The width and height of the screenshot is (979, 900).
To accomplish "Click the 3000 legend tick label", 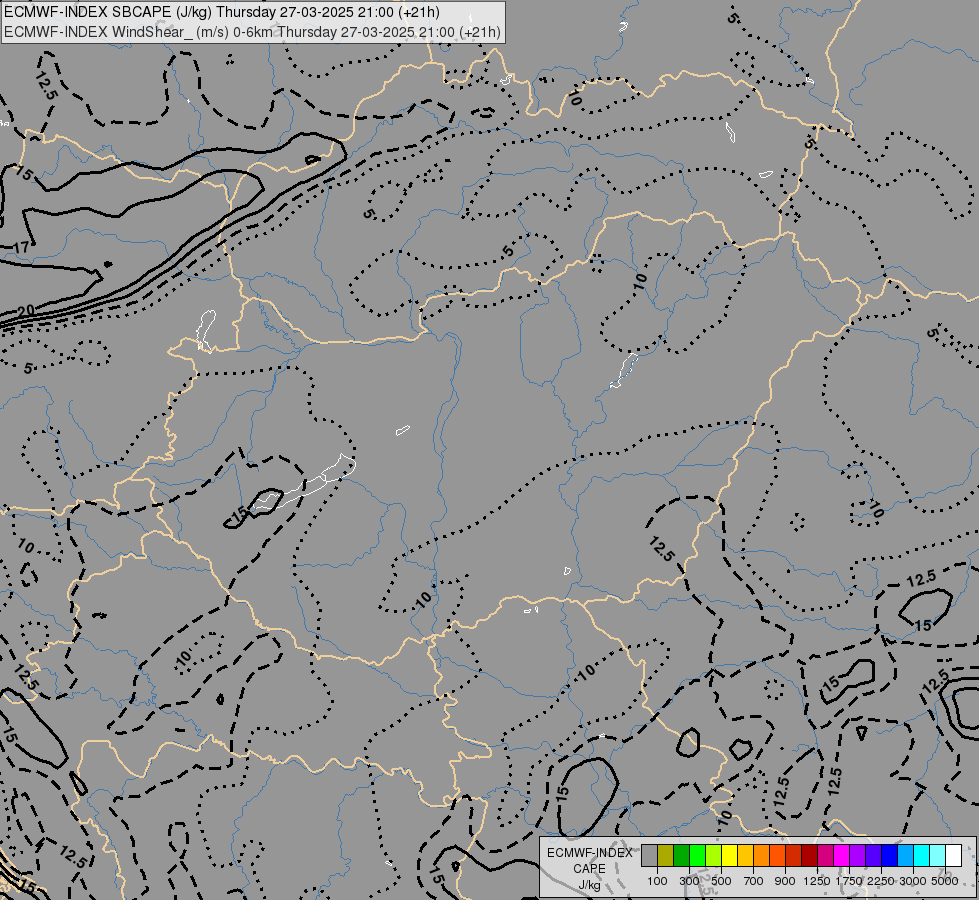I will 913,881.
